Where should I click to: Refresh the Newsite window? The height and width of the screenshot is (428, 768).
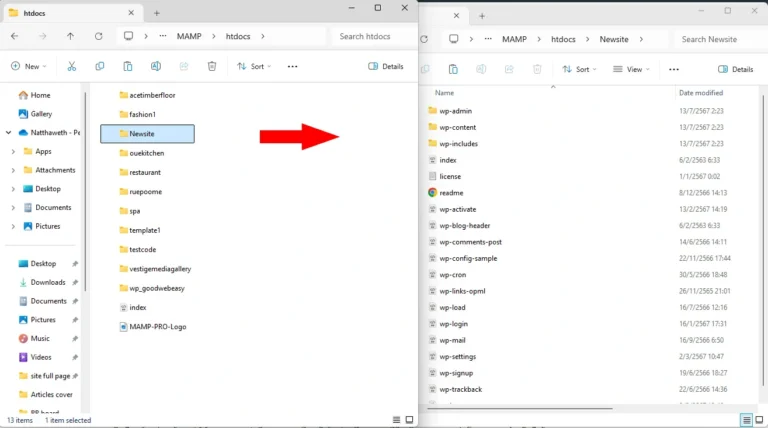(x=424, y=39)
